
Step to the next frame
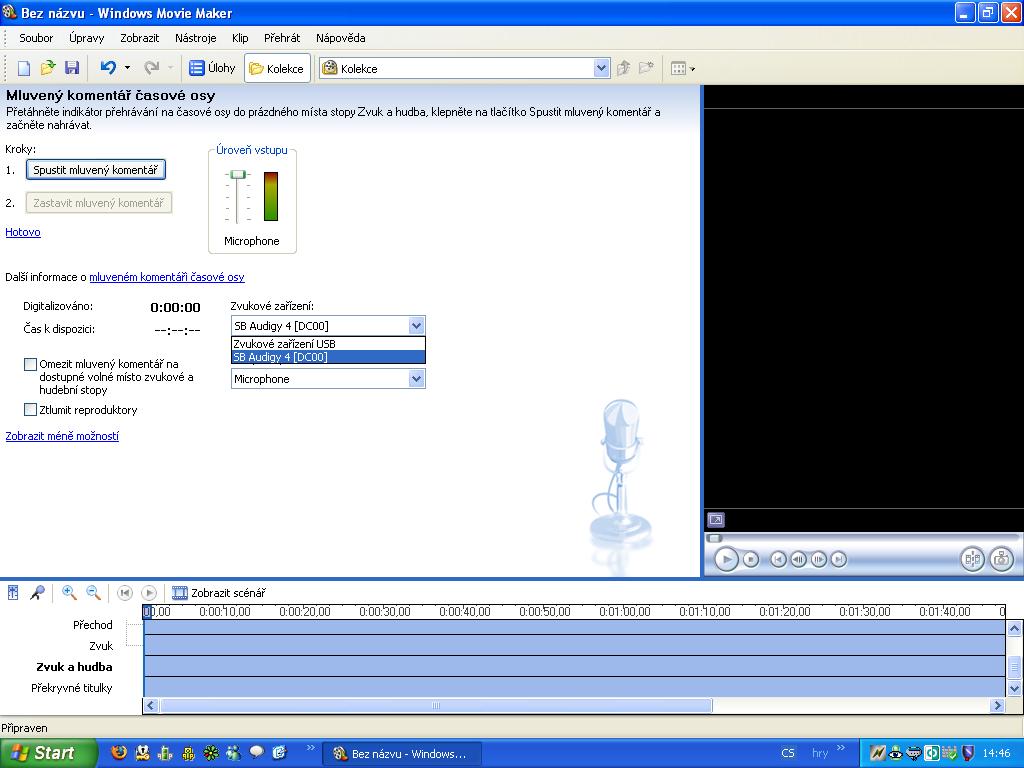(818, 560)
